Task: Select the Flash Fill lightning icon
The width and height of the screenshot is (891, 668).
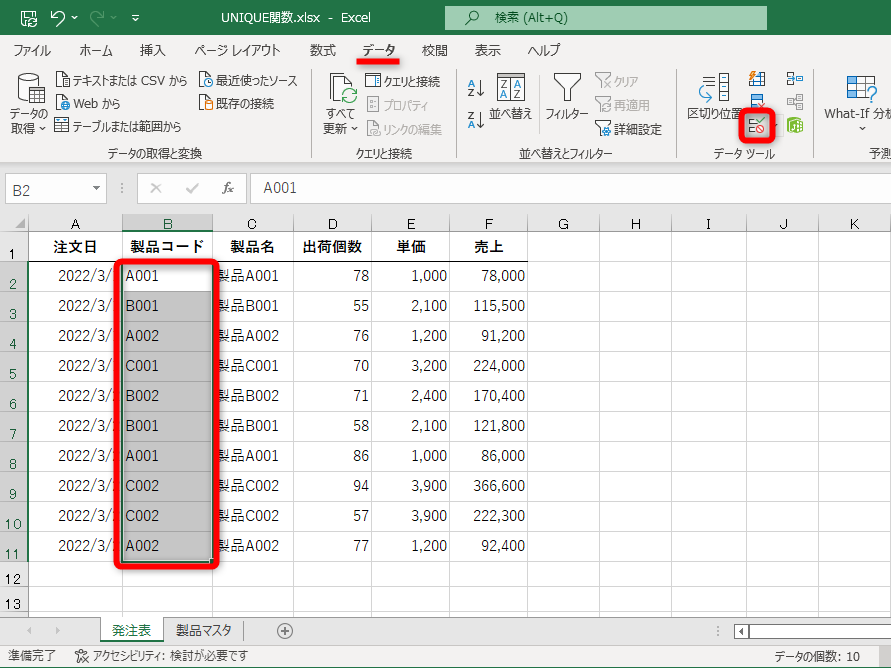Action: [757, 77]
